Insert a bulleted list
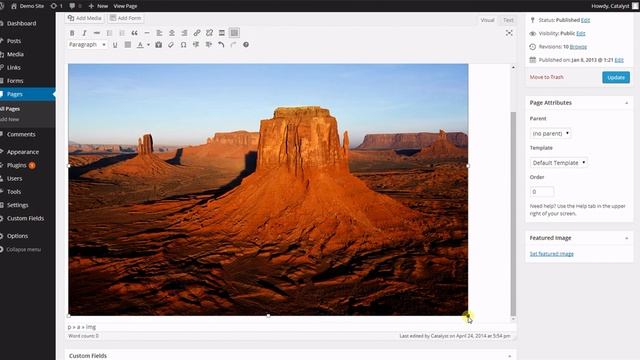 109,33
